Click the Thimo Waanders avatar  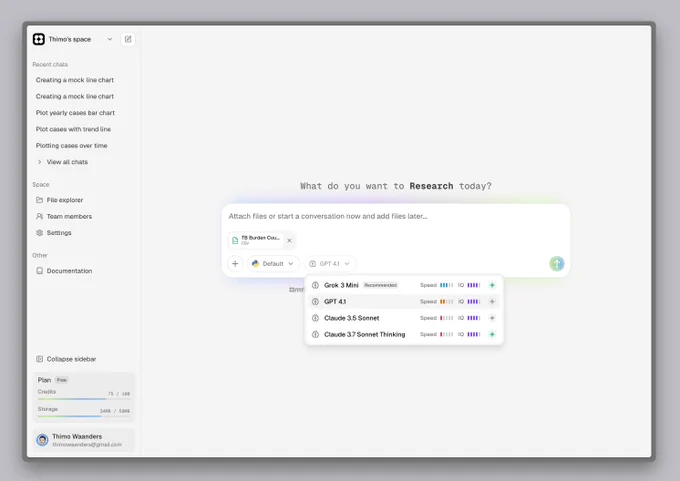(x=42, y=440)
